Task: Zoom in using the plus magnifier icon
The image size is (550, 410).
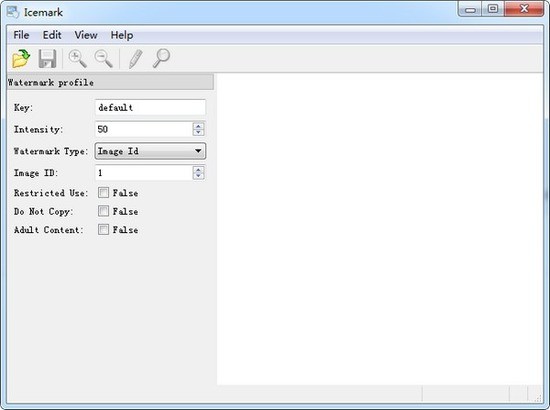Action: coord(77,58)
